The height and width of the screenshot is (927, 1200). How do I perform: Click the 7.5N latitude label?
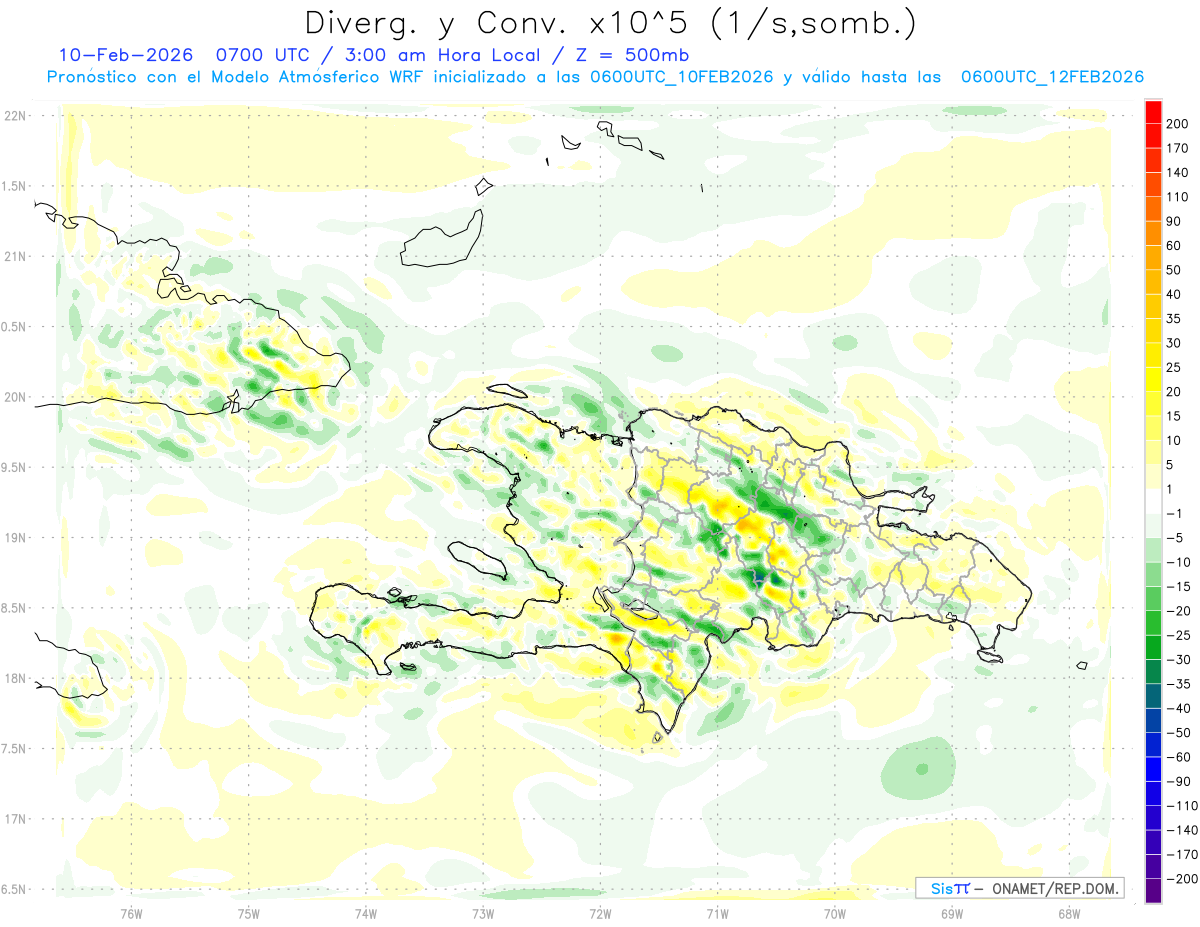(x=15, y=748)
